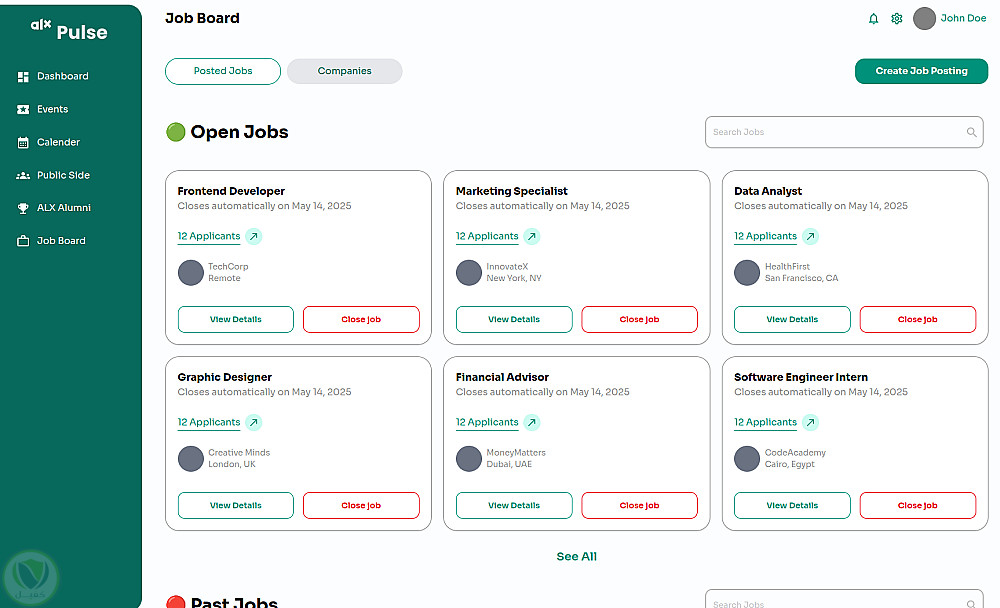Click the Calender icon in sidebar
1000x608 pixels.
pos(24,143)
